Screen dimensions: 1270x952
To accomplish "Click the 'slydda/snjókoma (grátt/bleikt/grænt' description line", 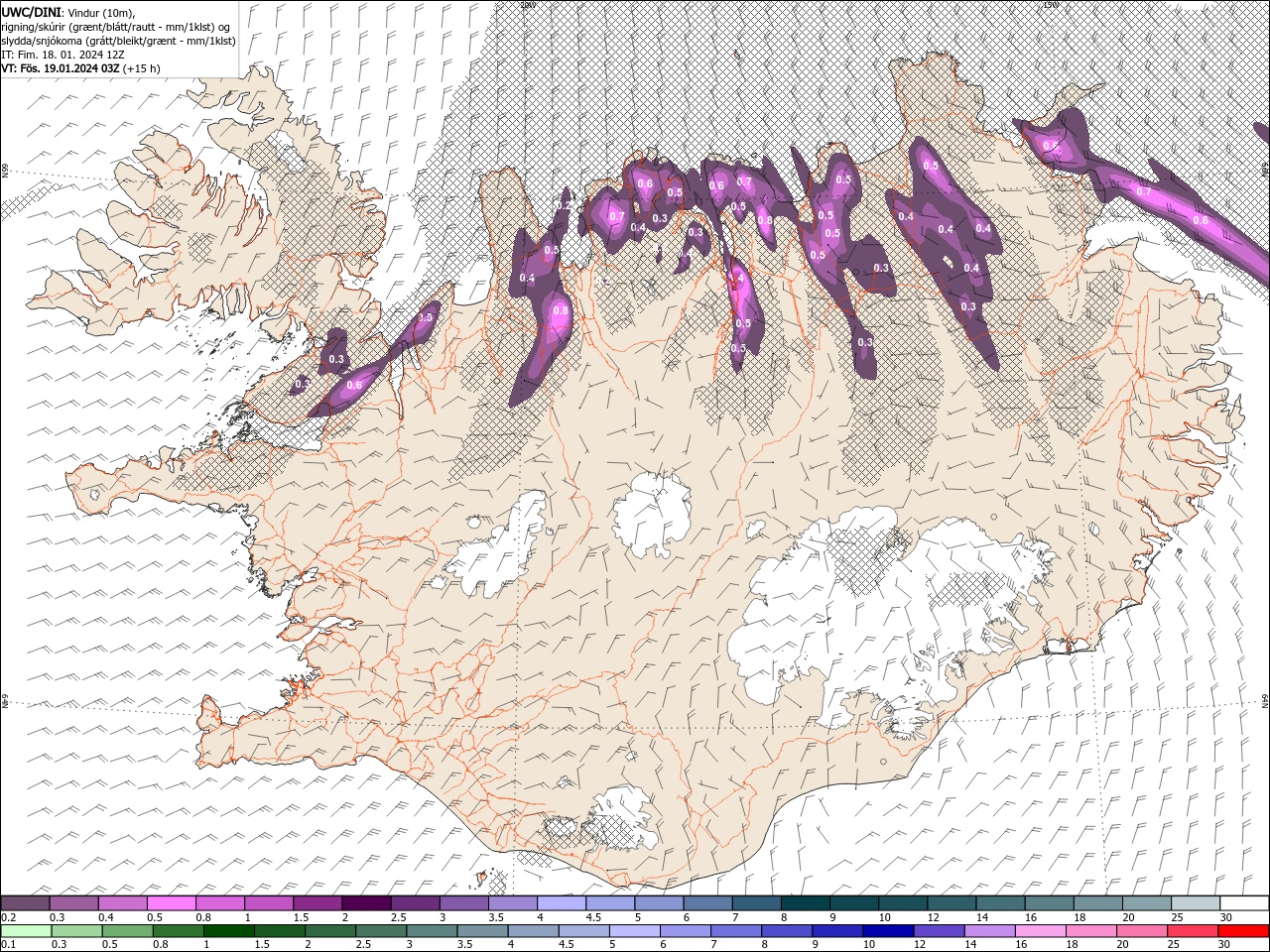I will (x=118, y=41).
